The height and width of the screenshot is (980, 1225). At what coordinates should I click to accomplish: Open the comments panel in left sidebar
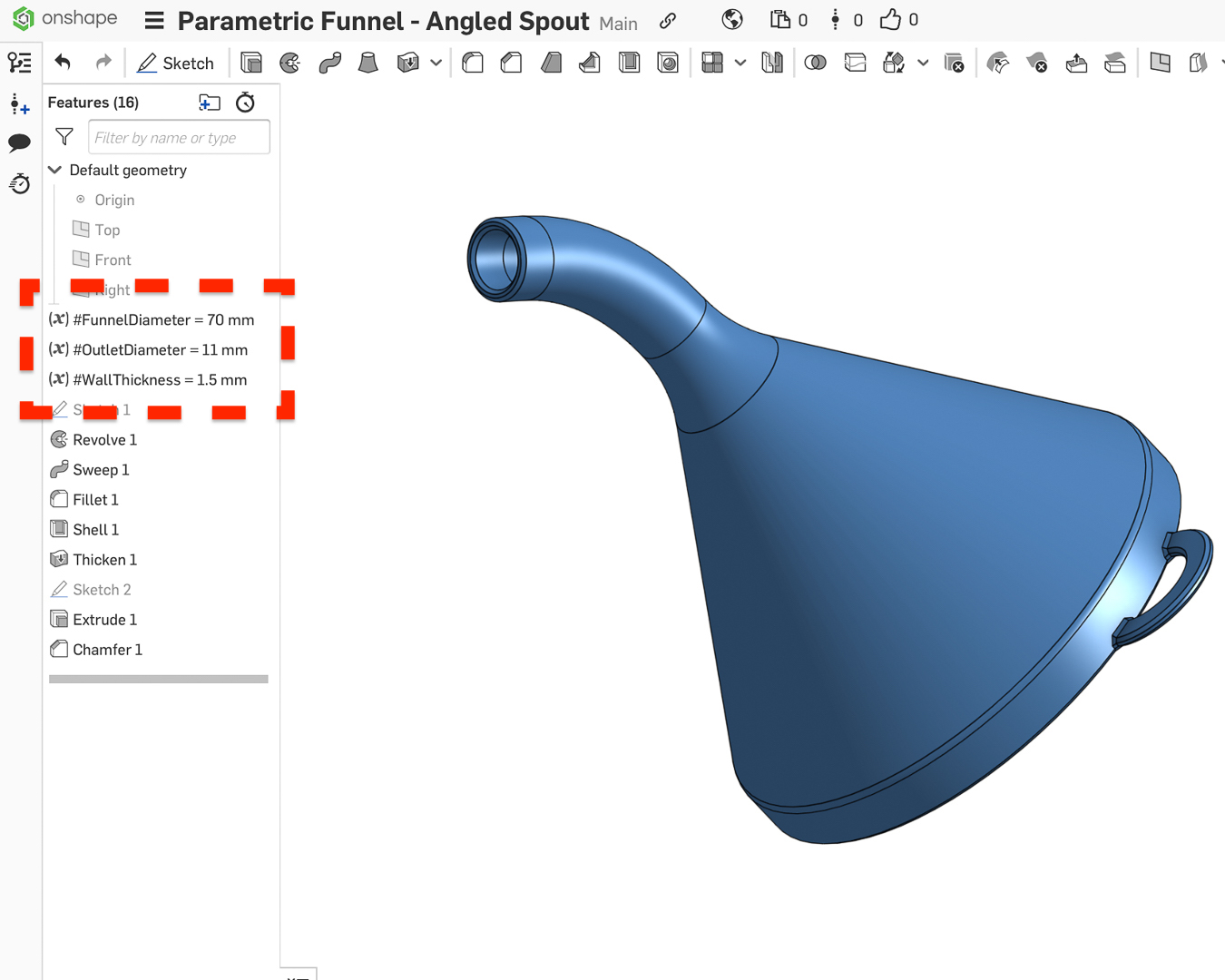(x=19, y=142)
